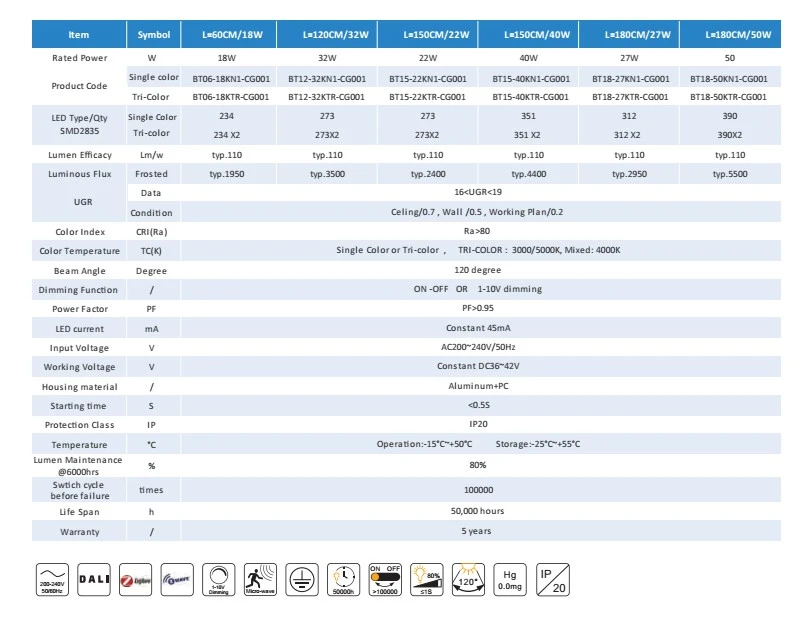The width and height of the screenshot is (805, 627).
Task: Click the IP20 protection icon
Action: pyautogui.click(x=552, y=580)
